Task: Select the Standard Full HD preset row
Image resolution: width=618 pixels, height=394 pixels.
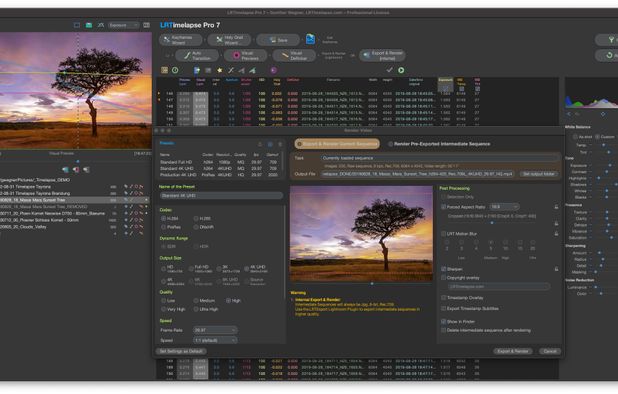Action: point(219,162)
